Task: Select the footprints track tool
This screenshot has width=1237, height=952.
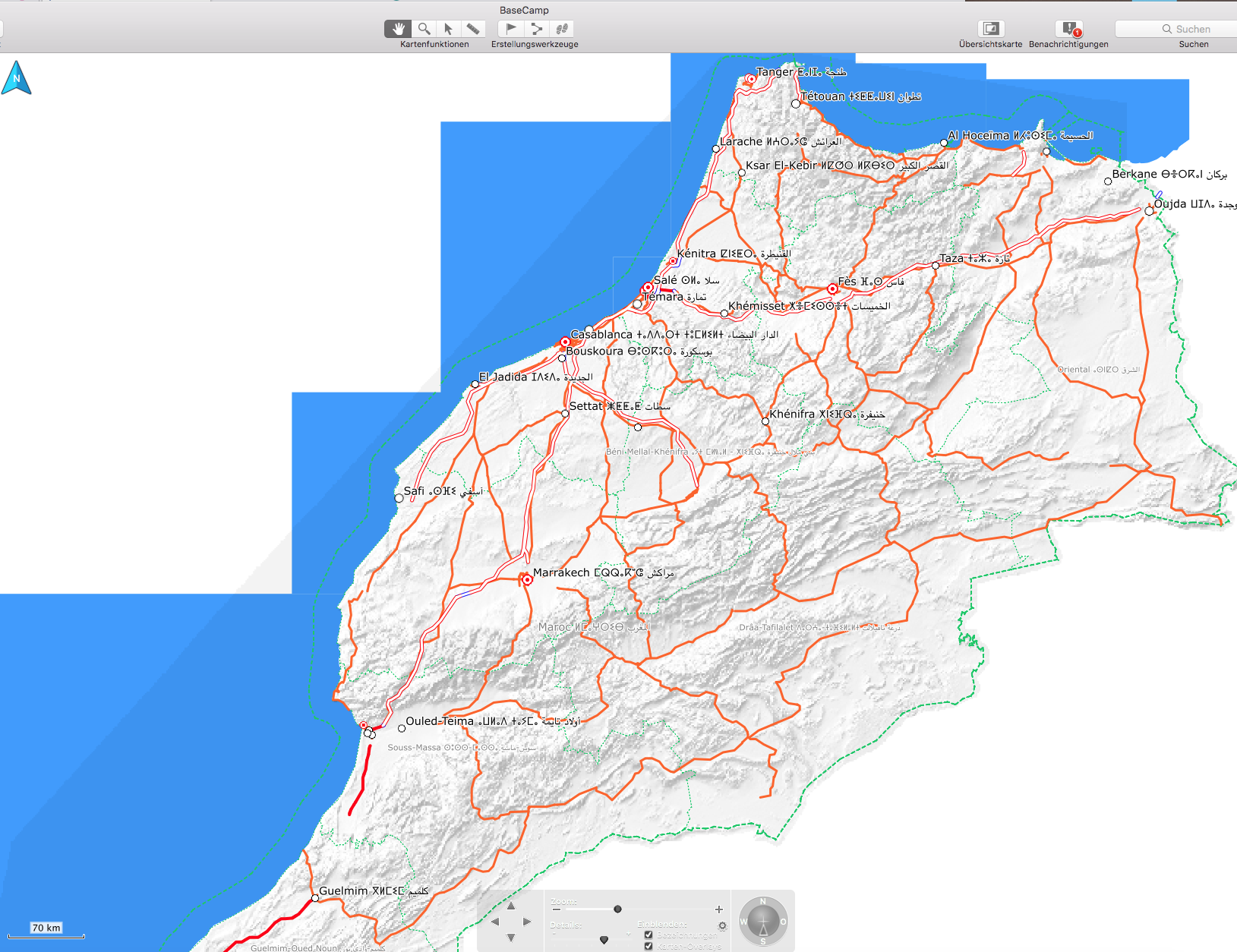Action: tap(562, 29)
